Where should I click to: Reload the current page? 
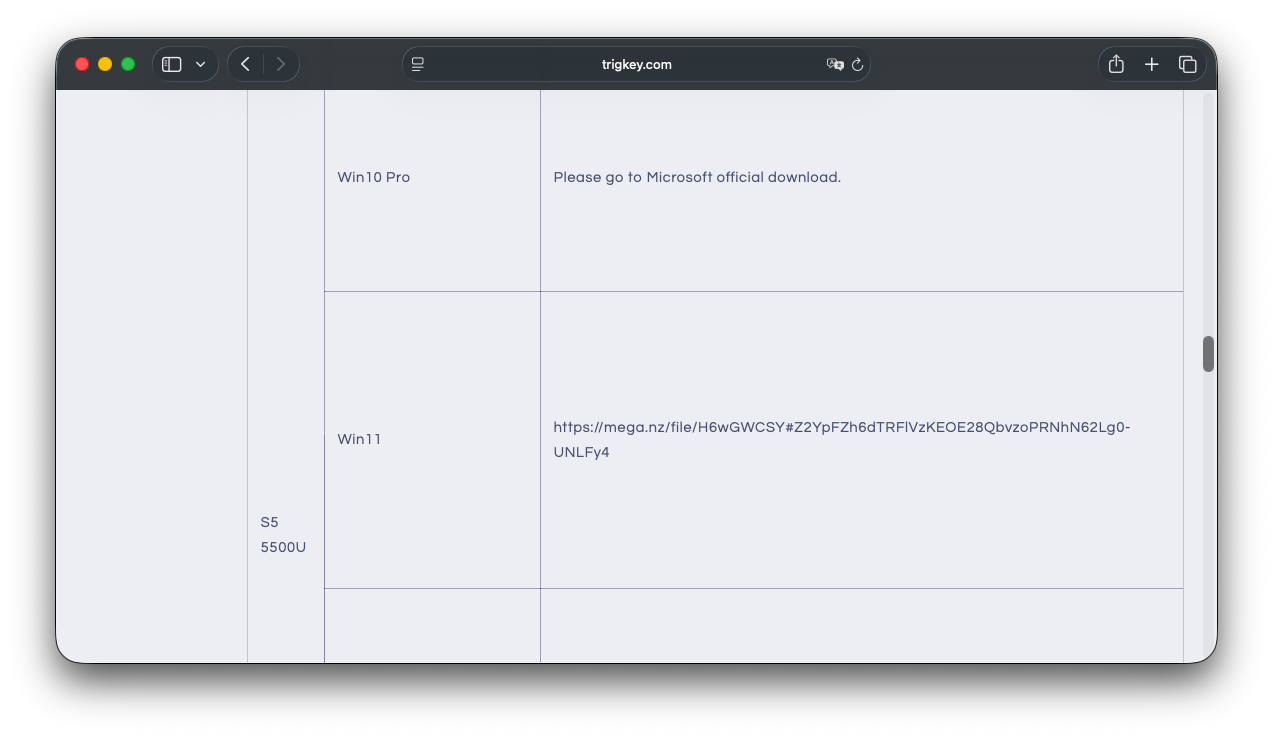857,64
